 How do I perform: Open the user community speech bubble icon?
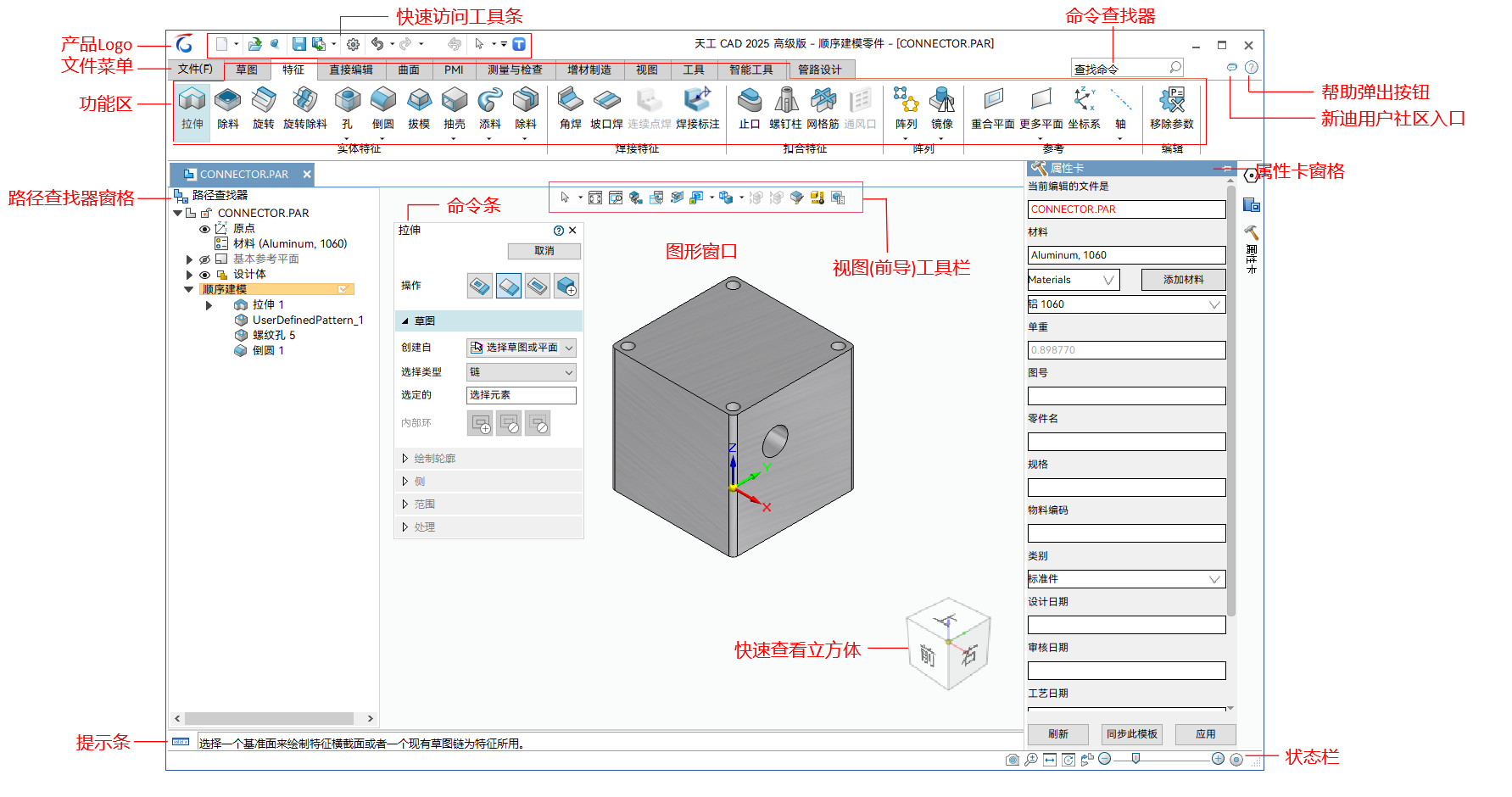1232,67
